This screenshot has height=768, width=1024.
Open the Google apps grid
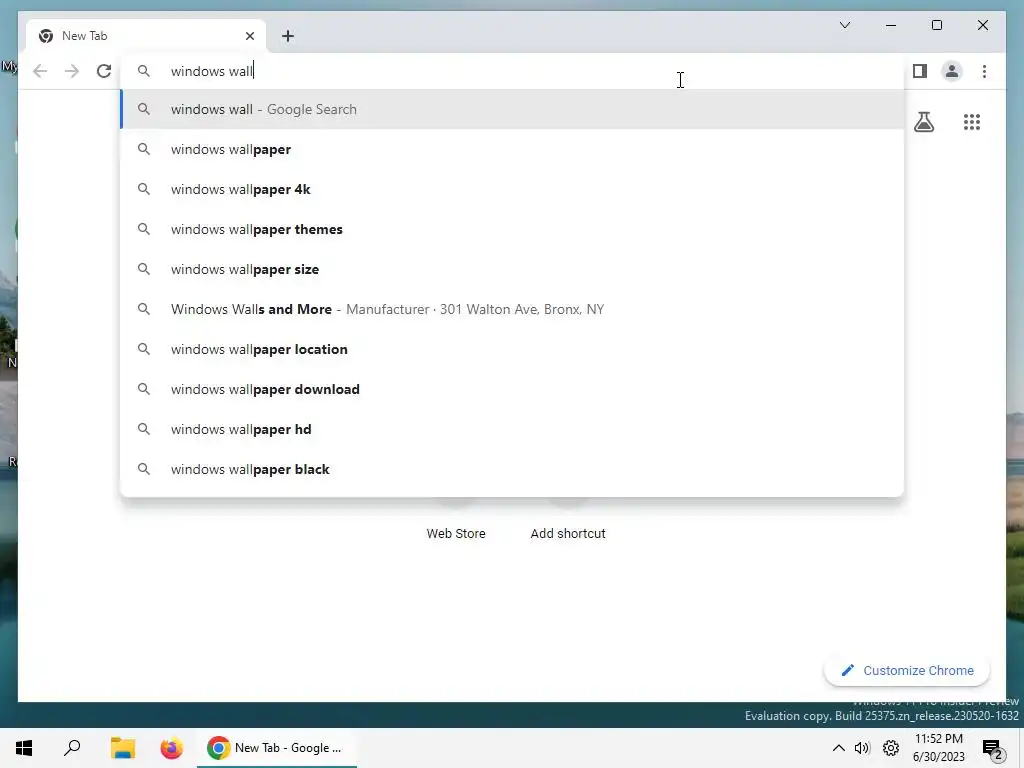click(x=972, y=122)
